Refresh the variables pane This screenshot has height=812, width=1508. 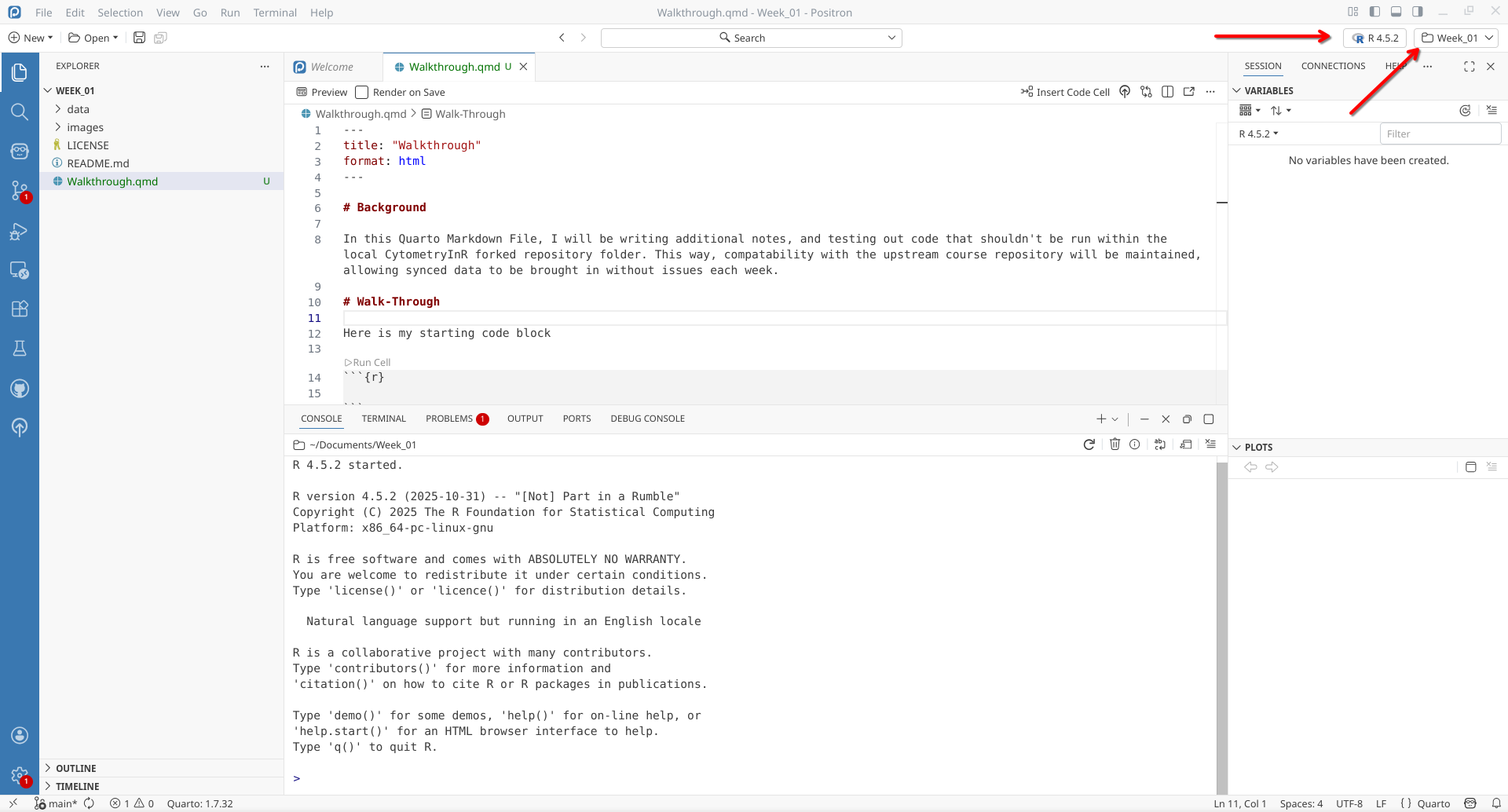[x=1465, y=111]
